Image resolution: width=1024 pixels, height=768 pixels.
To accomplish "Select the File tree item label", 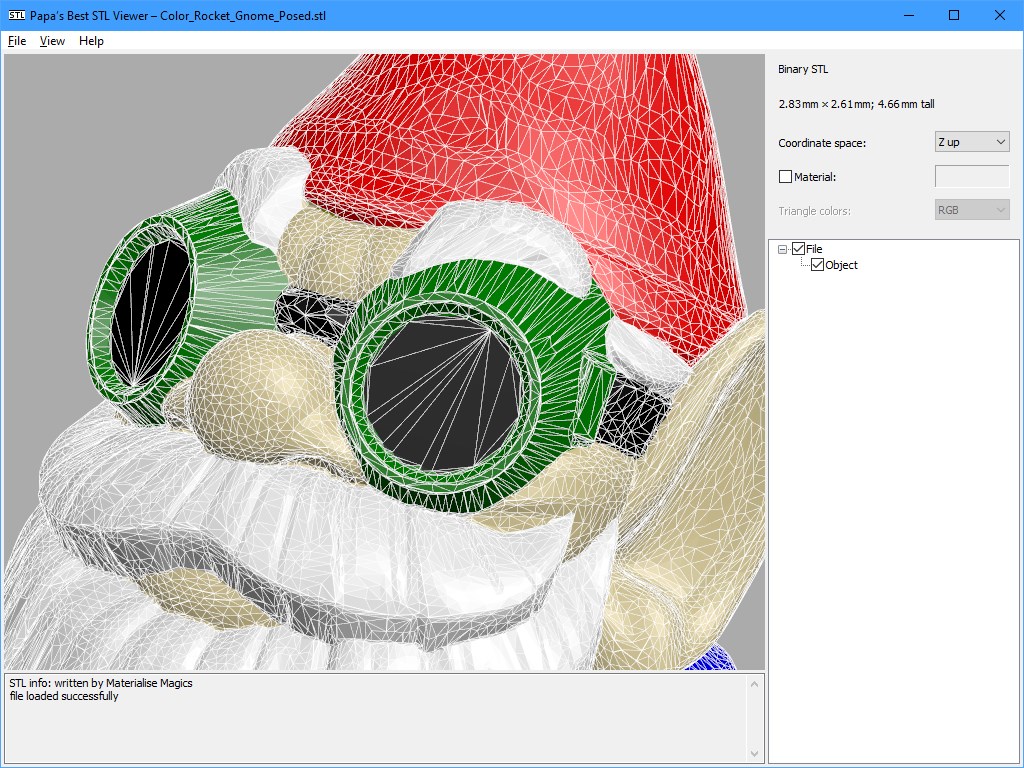I will (x=814, y=249).
